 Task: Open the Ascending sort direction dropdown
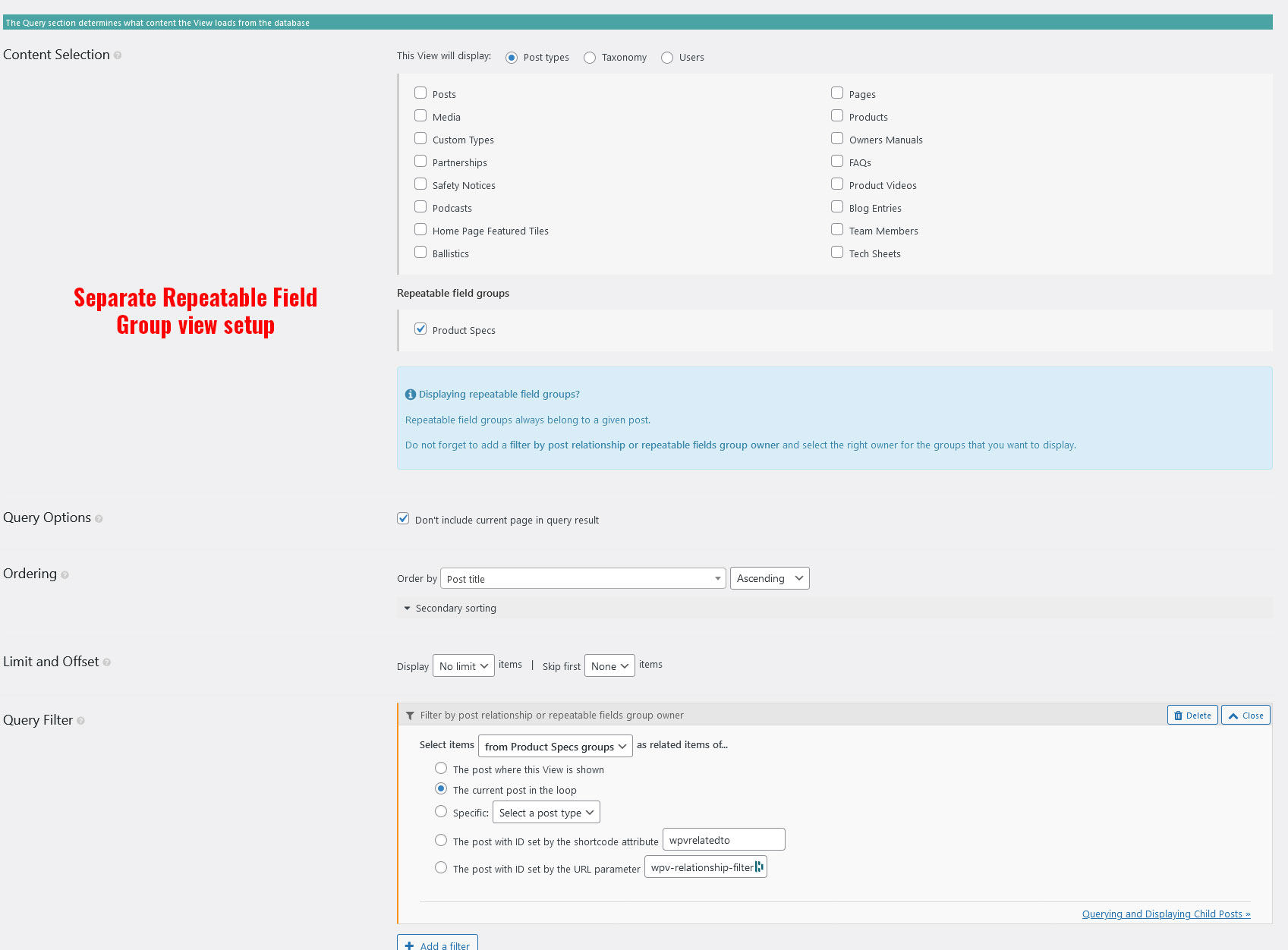[770, 579]
